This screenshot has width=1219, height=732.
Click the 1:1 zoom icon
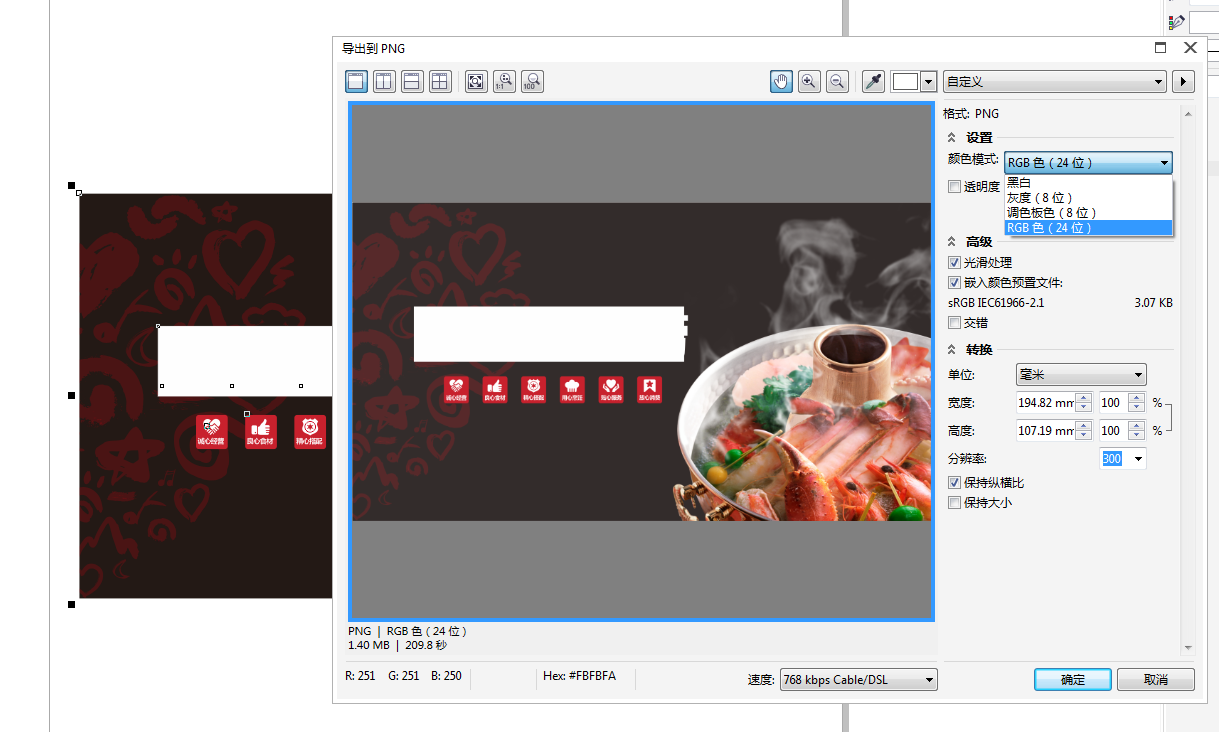(x=504, y=82)
